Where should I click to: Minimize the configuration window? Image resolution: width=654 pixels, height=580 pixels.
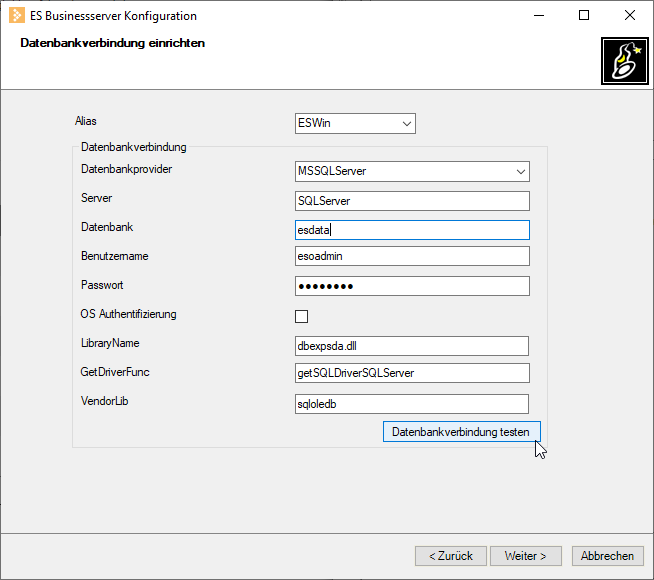pos(539,15)
